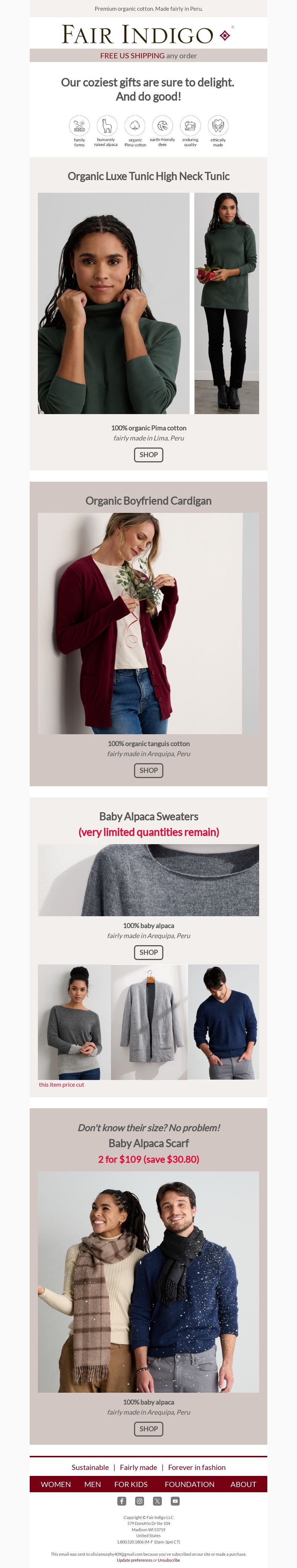Click the earth-friendly dyes icon

click(163, 126)
